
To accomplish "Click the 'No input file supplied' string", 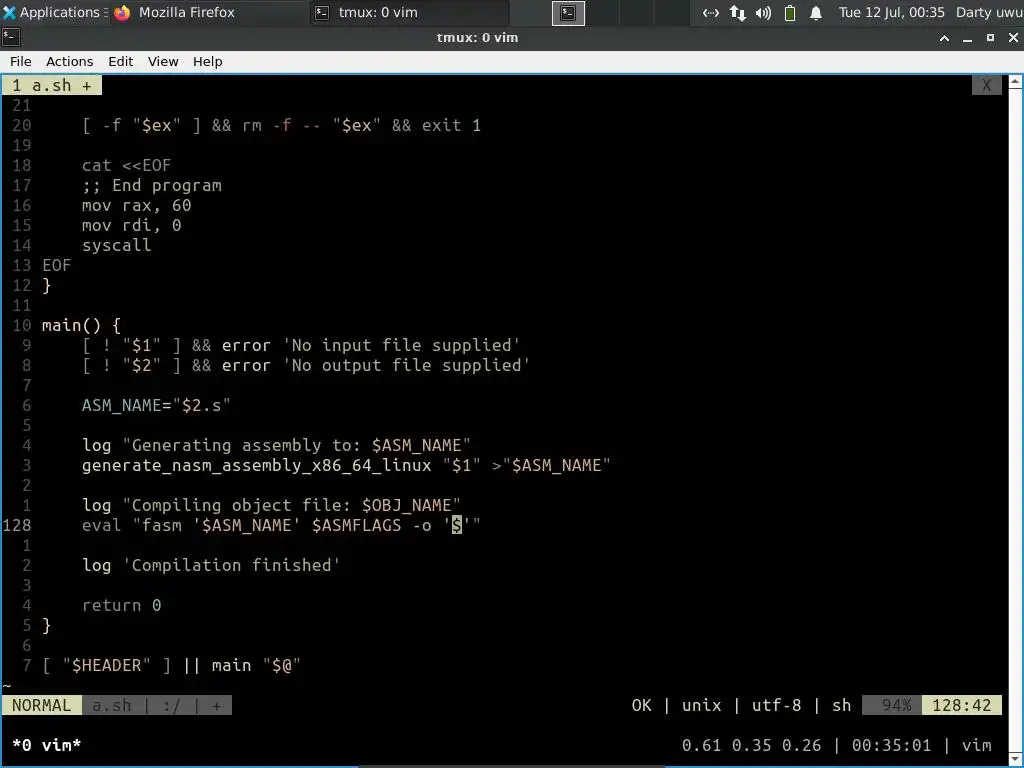I will tap(401, 345).
